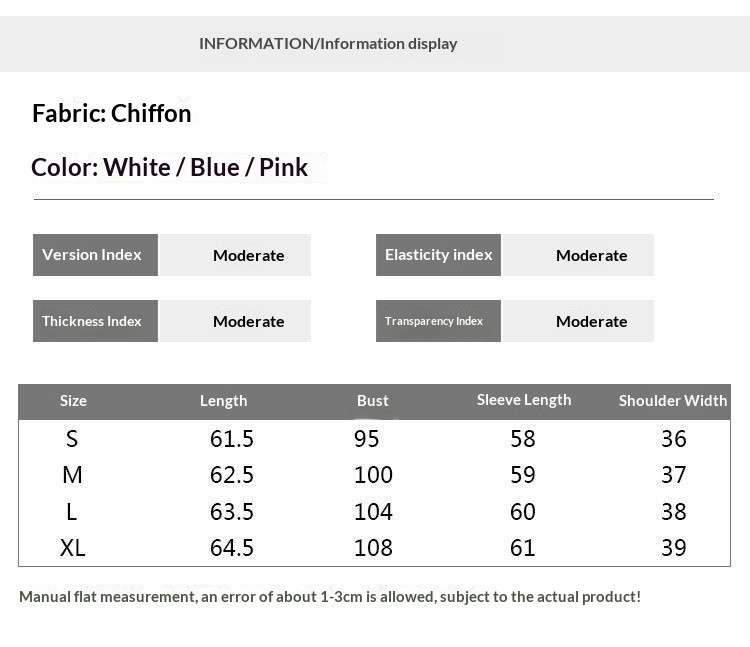Click the Fabric: Chiffon text
This screenshot has width=750, height=647.
112,113
